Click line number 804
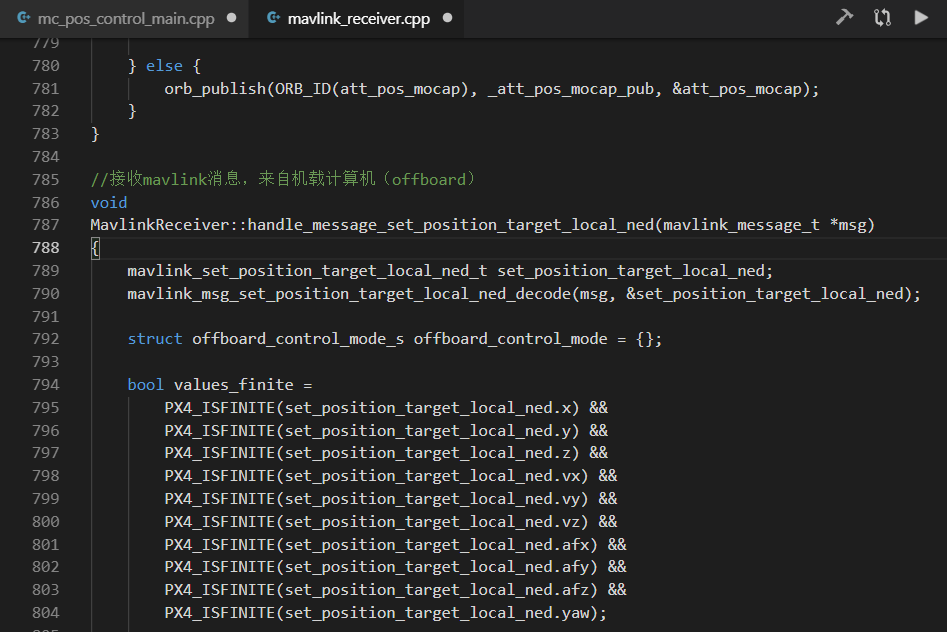 [x=45, y=612]
